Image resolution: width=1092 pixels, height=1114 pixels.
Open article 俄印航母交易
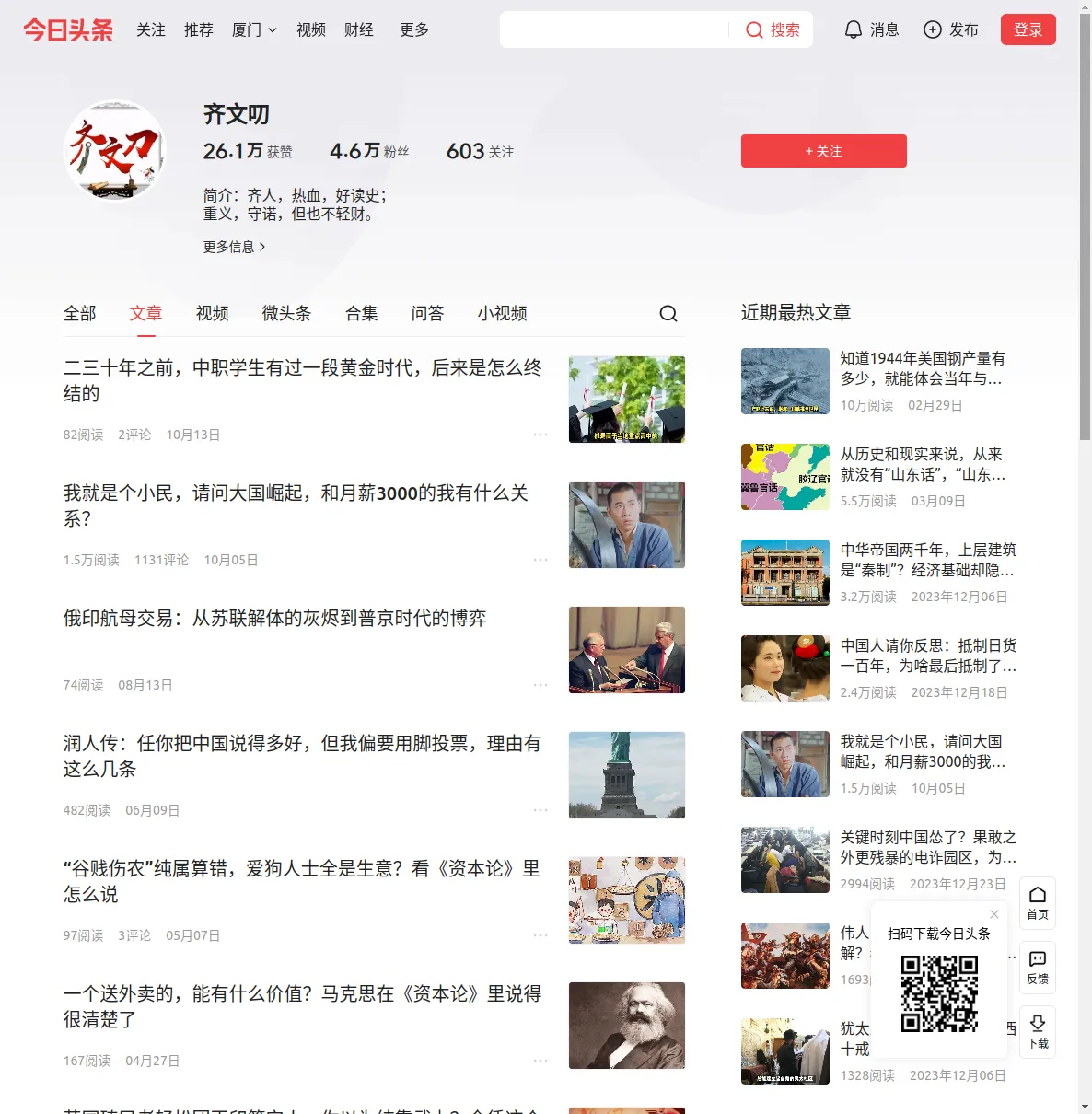[274, 618]
